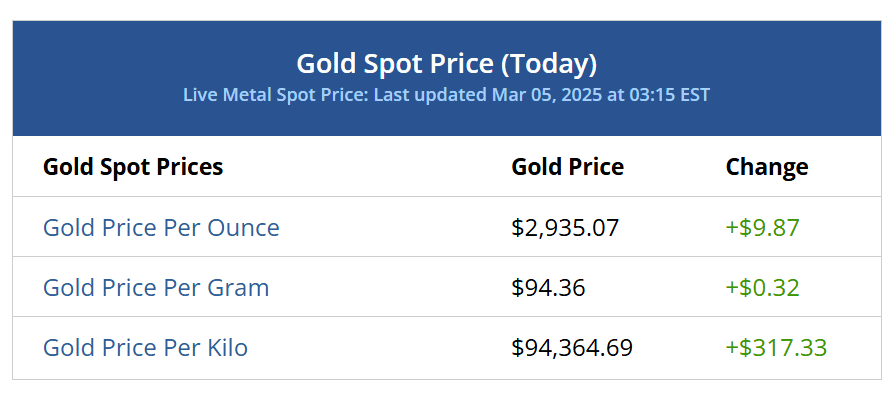Select the $94,364.69 per kilo price

point(572,347)
